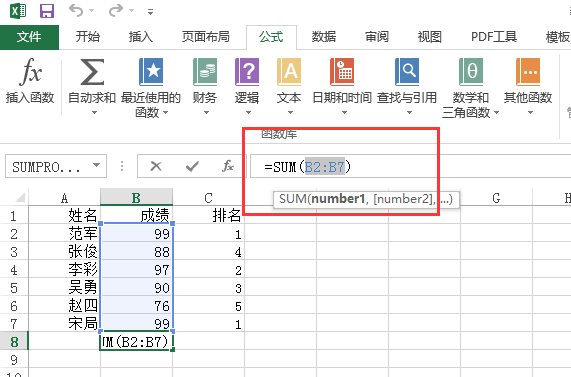
Task: Click score cell showing 88
Action: pyautogui.click(x=136, y=251)
